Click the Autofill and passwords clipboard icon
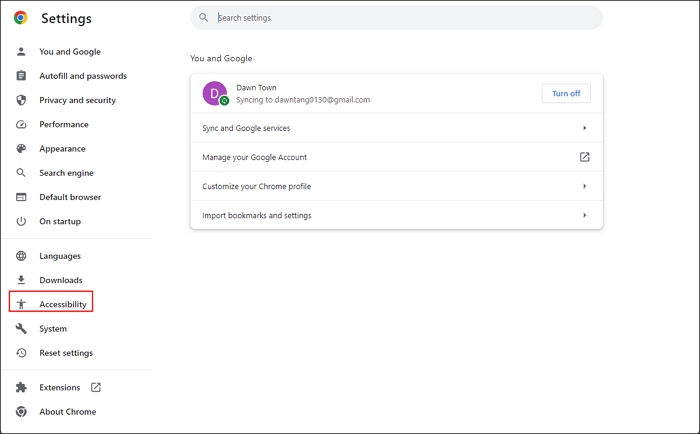Image resolution: width=700 pixels, height=434 pixels. 21,76
